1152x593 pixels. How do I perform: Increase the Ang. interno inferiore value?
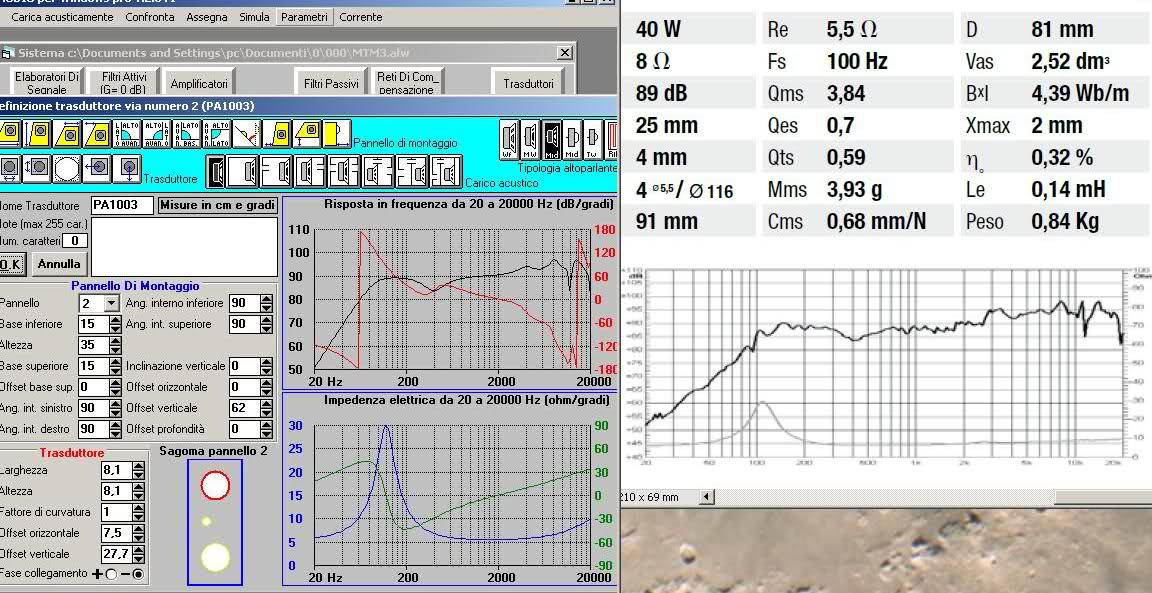point(266,299)
